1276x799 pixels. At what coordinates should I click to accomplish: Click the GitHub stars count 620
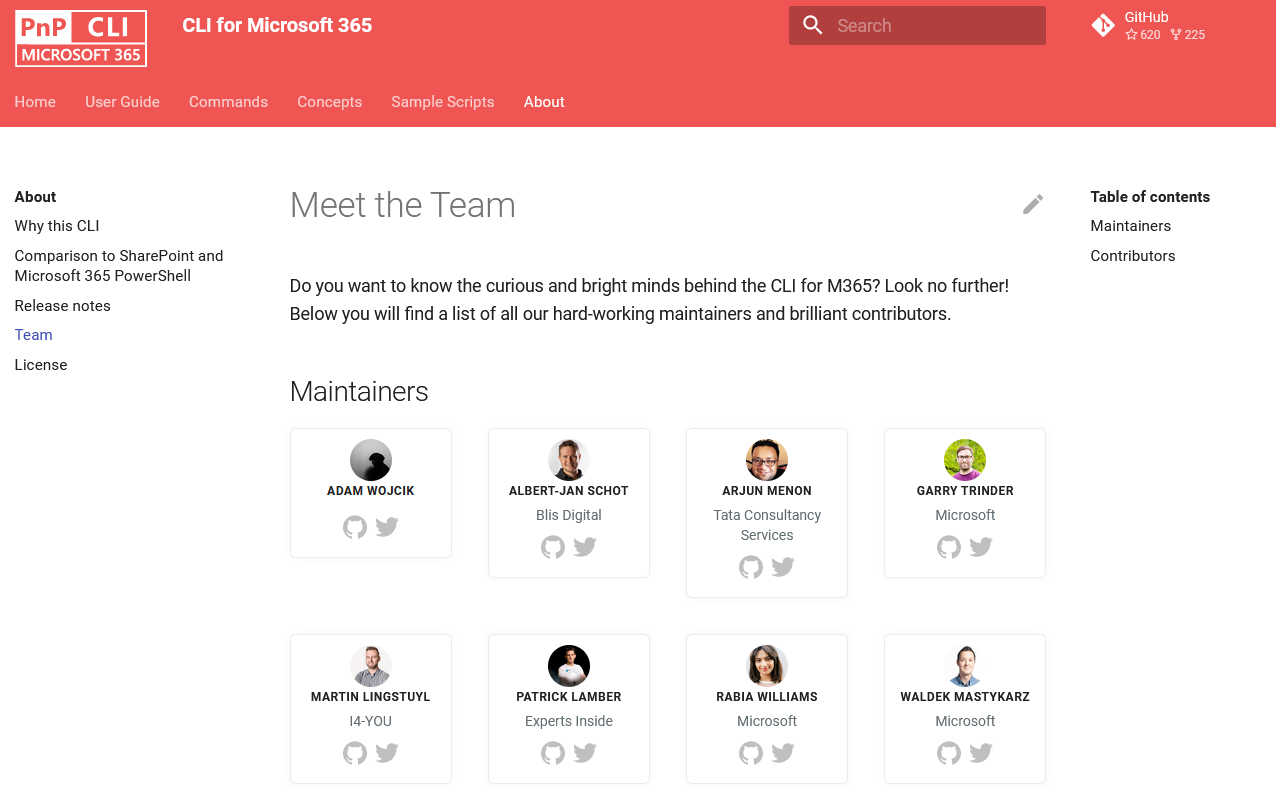1143,35
